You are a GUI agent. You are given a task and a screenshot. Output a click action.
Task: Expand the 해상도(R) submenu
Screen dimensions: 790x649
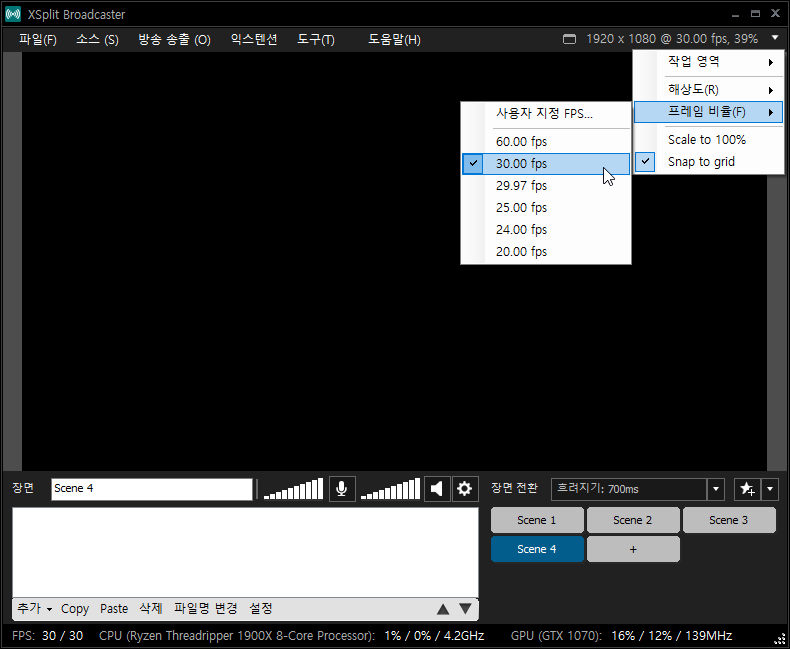[708, 90]
